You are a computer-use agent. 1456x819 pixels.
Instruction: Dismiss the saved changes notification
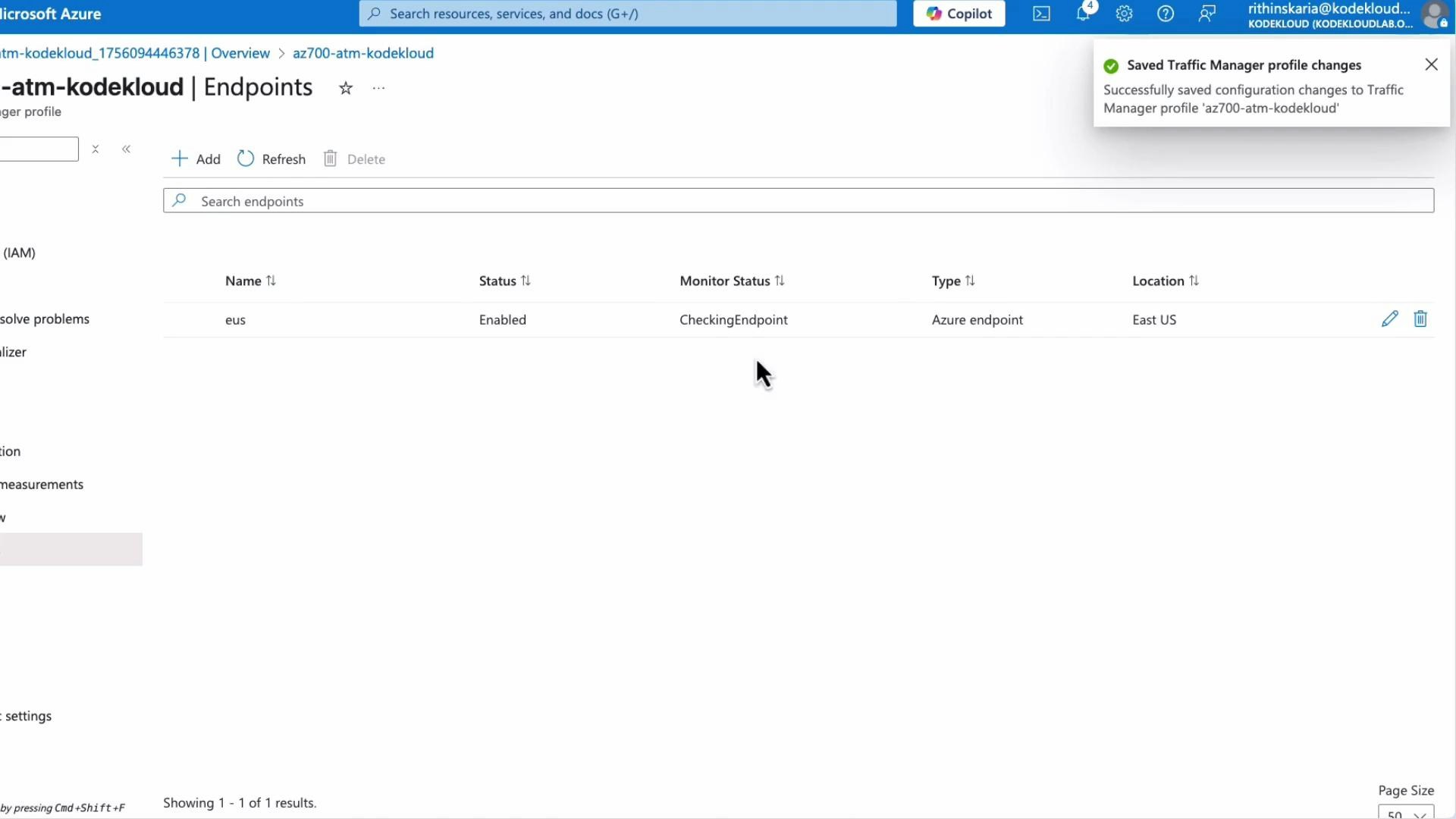1431,64
